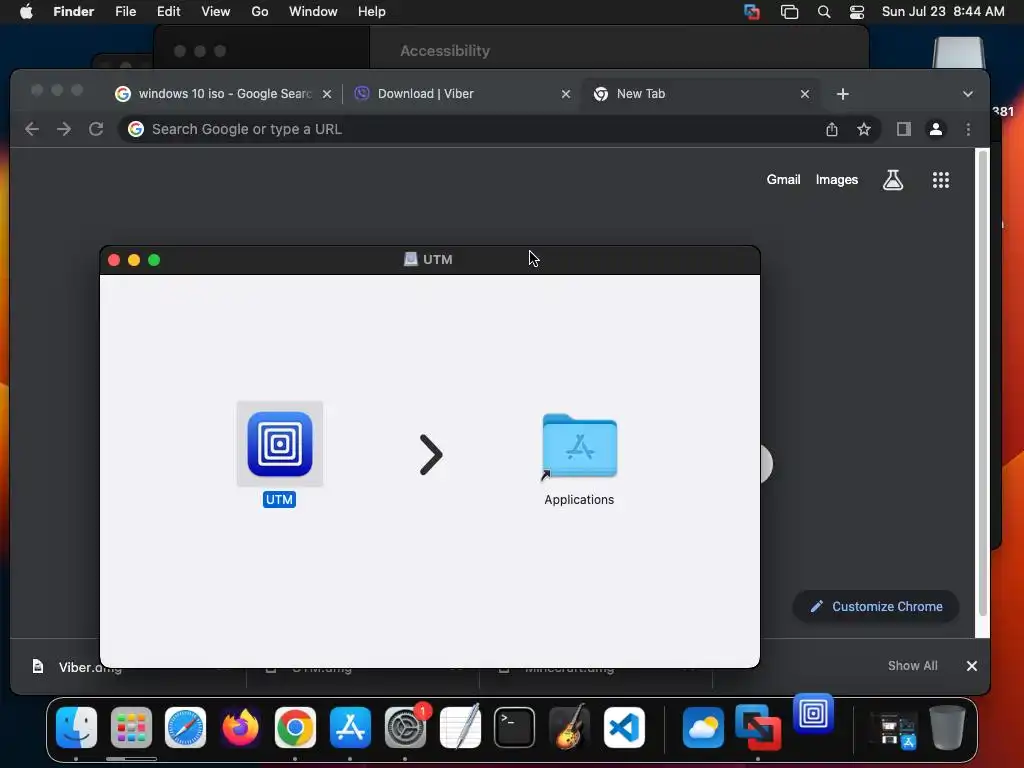1024x768 pixels.
Task: Toggle the Chrome side panel
Action: point(904,129)
